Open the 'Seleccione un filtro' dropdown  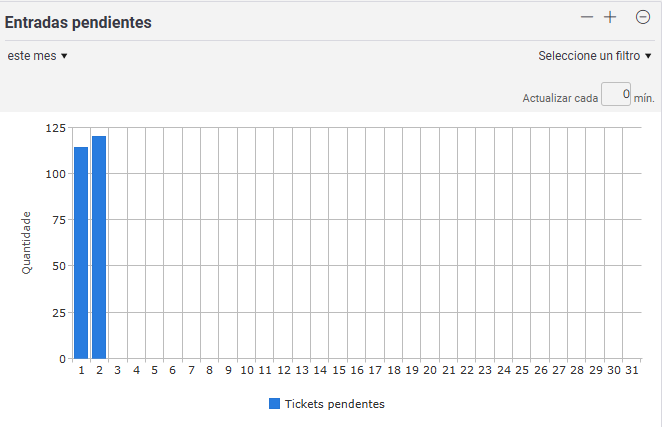[595, 56]
